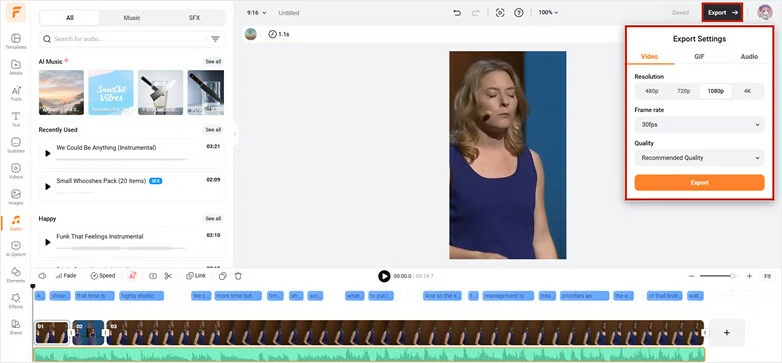The height and width of the screenshot is (363, 782).
Task: Select 4K resolution
Action: tap(747, 91)
